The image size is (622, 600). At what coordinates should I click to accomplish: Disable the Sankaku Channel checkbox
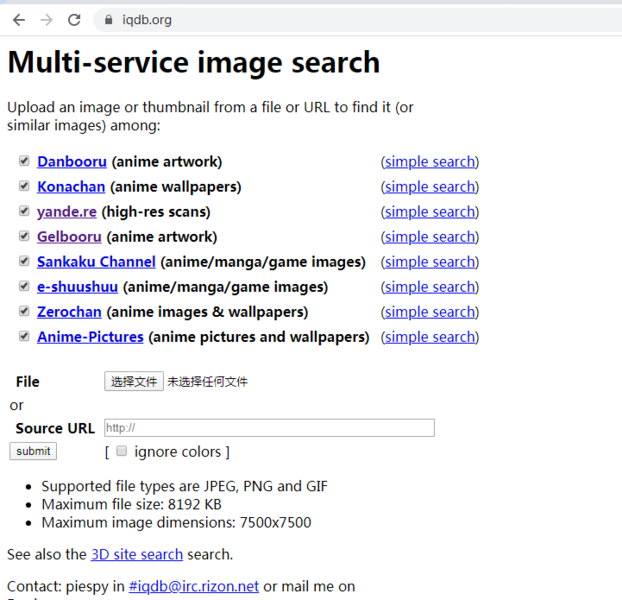coord(24,261)
